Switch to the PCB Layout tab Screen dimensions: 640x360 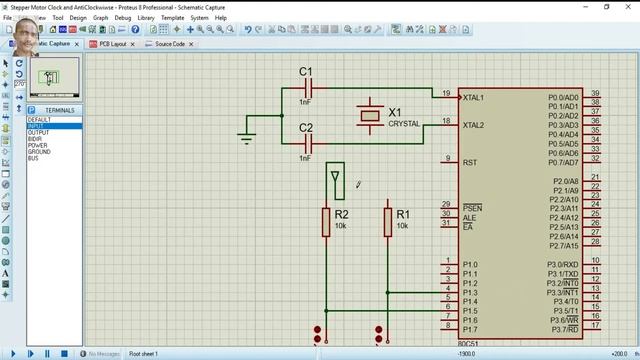click(x=113, y=44)
